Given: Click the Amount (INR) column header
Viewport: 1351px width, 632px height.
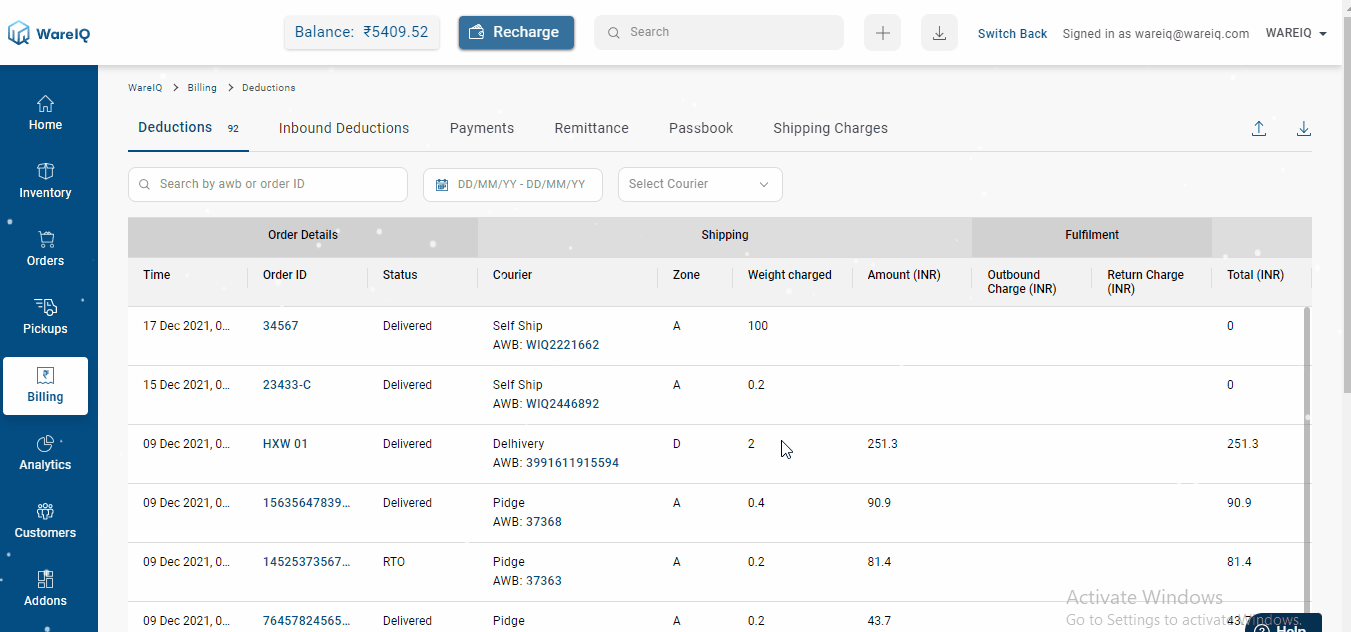Looking at the screenshot, I should (x=904, y=275).
